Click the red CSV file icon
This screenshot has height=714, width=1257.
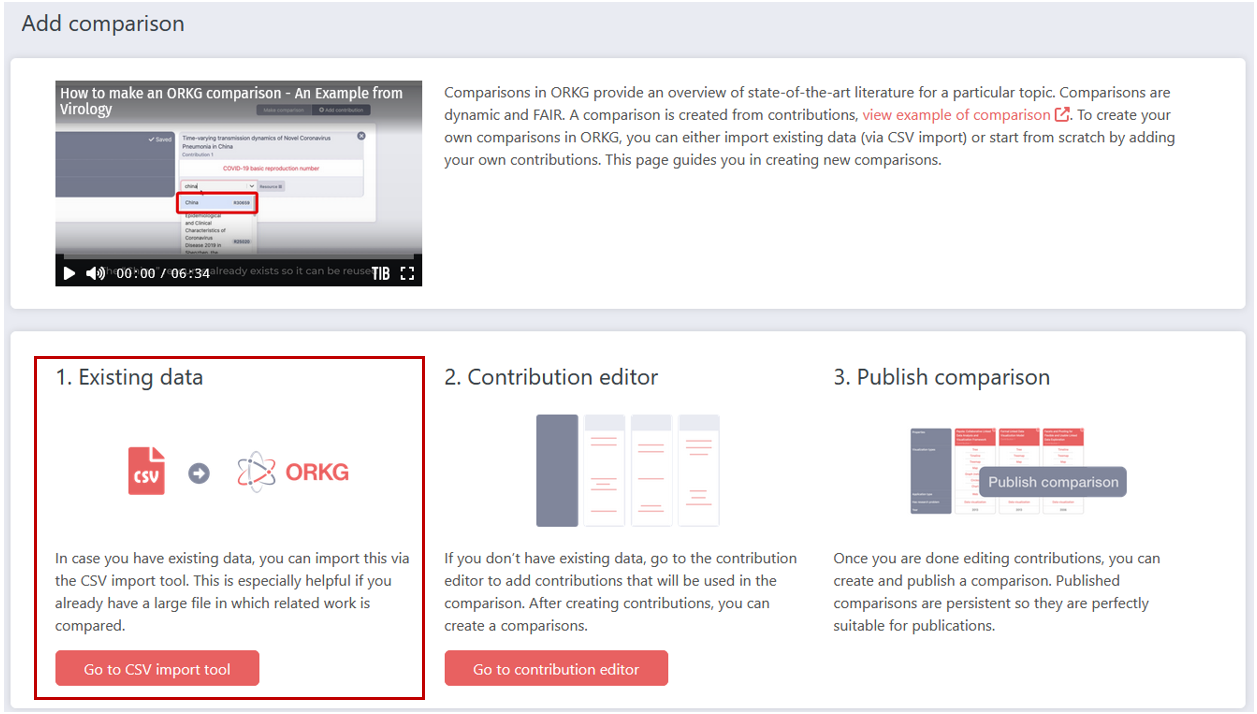[x=144, y=471]
